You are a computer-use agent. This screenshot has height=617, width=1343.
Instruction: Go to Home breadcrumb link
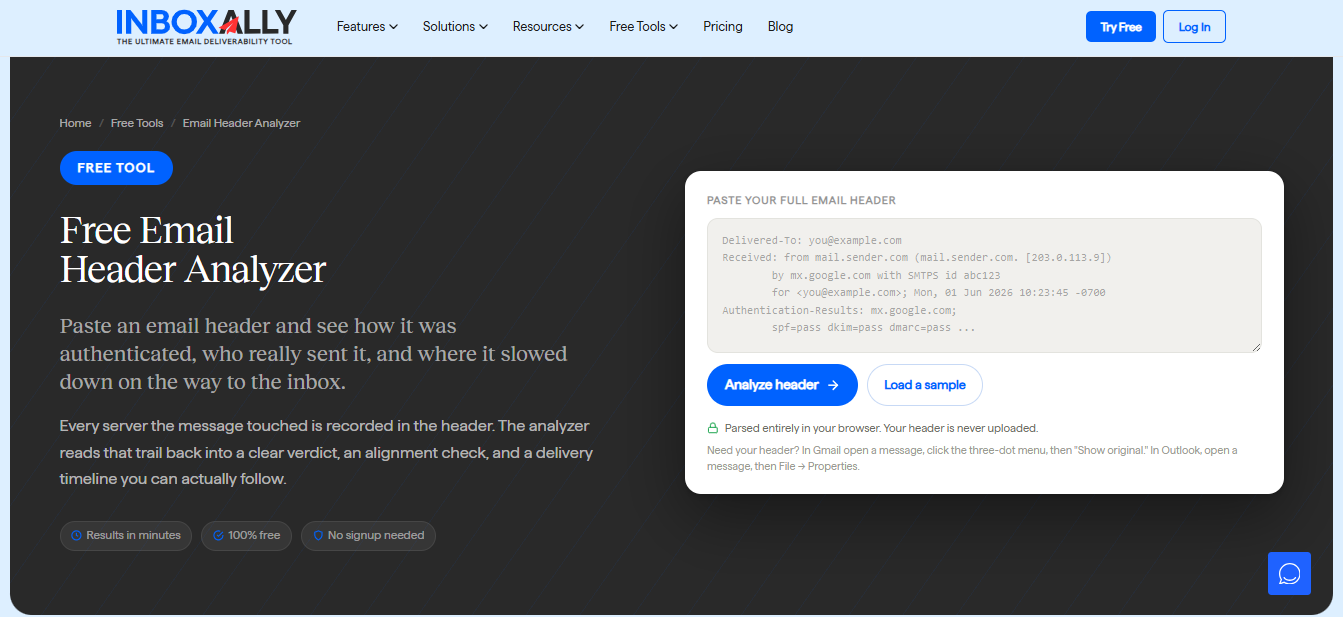click(x=75, y=123)
